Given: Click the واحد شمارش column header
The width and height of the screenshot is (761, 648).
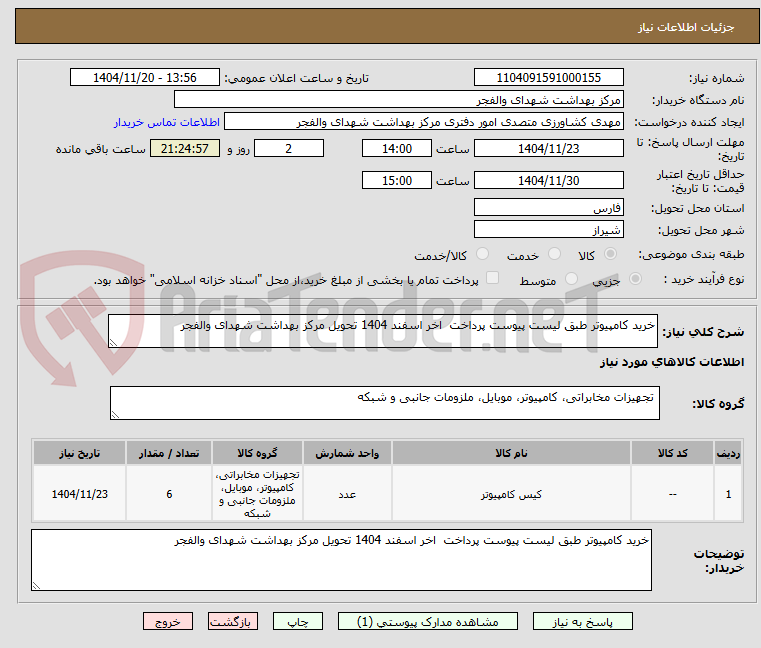Looking at the screenshot, I should coord(347,453).
